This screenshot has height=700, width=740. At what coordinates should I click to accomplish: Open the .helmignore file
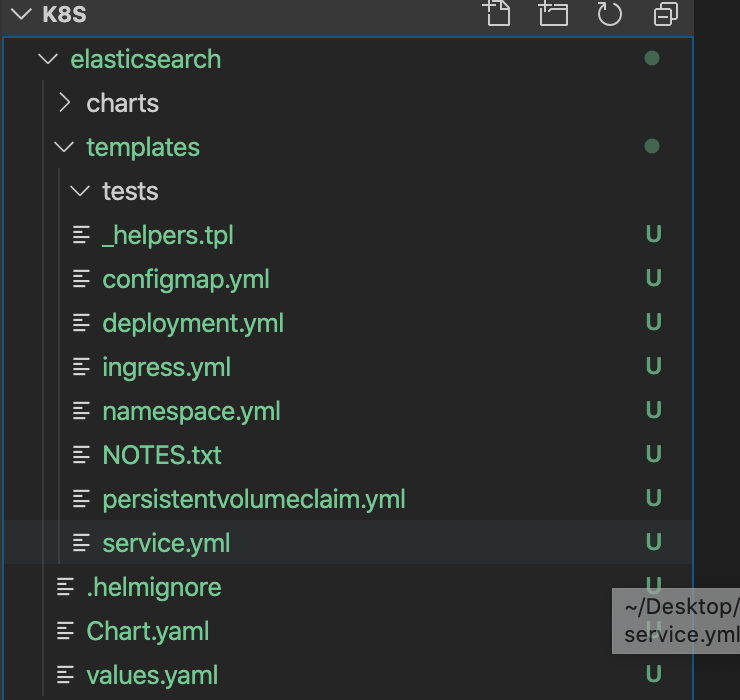153,587
